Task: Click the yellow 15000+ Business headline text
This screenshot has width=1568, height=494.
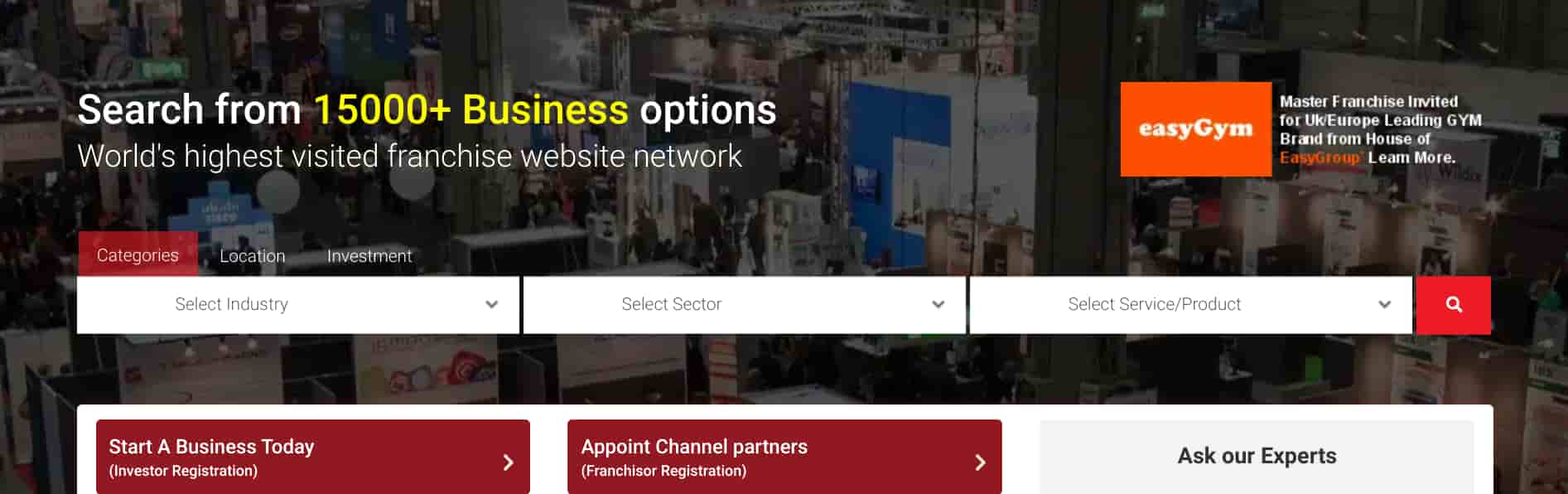Action: click(470, 109)
